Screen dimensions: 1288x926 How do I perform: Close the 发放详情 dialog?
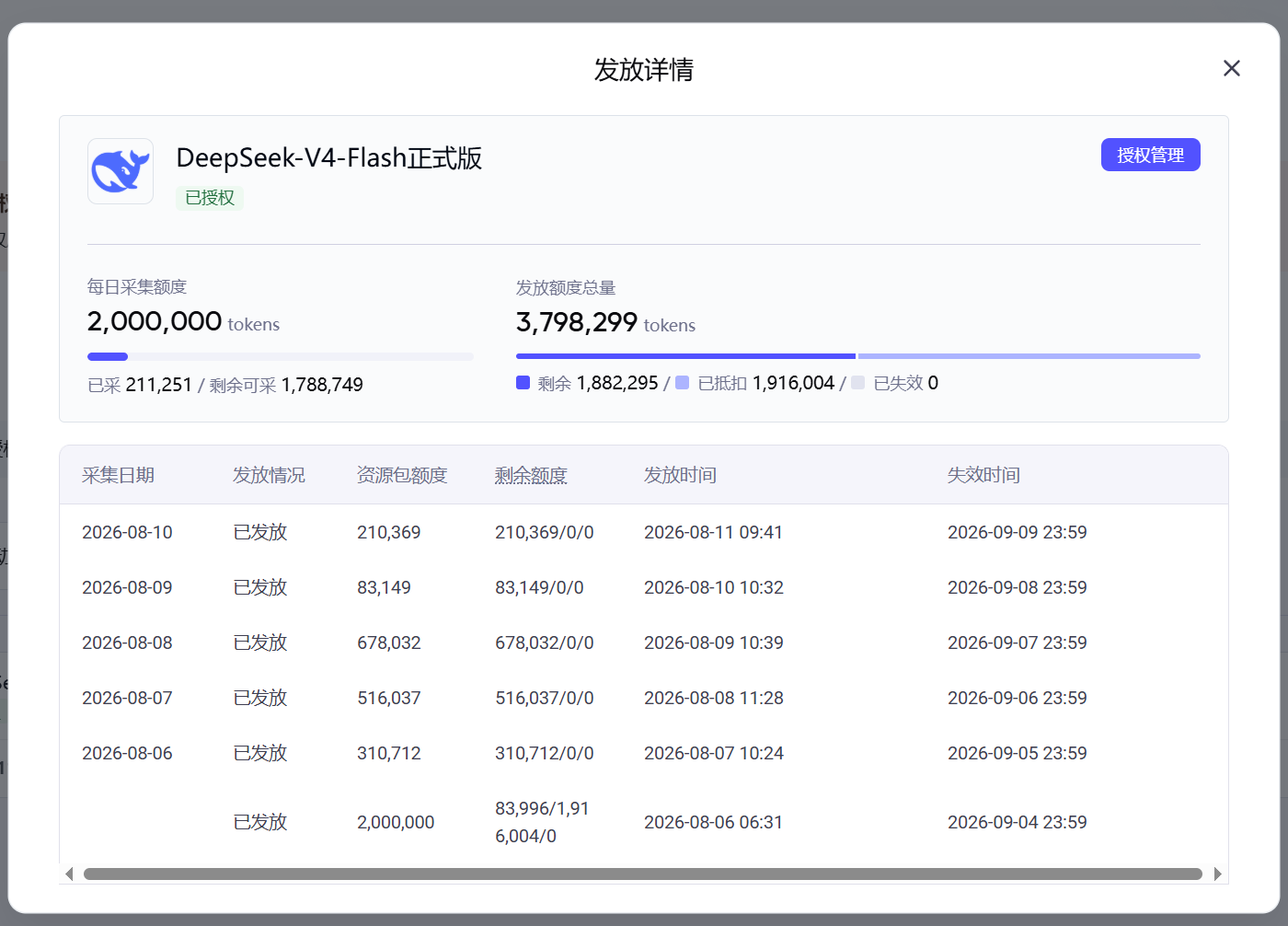1232,68
